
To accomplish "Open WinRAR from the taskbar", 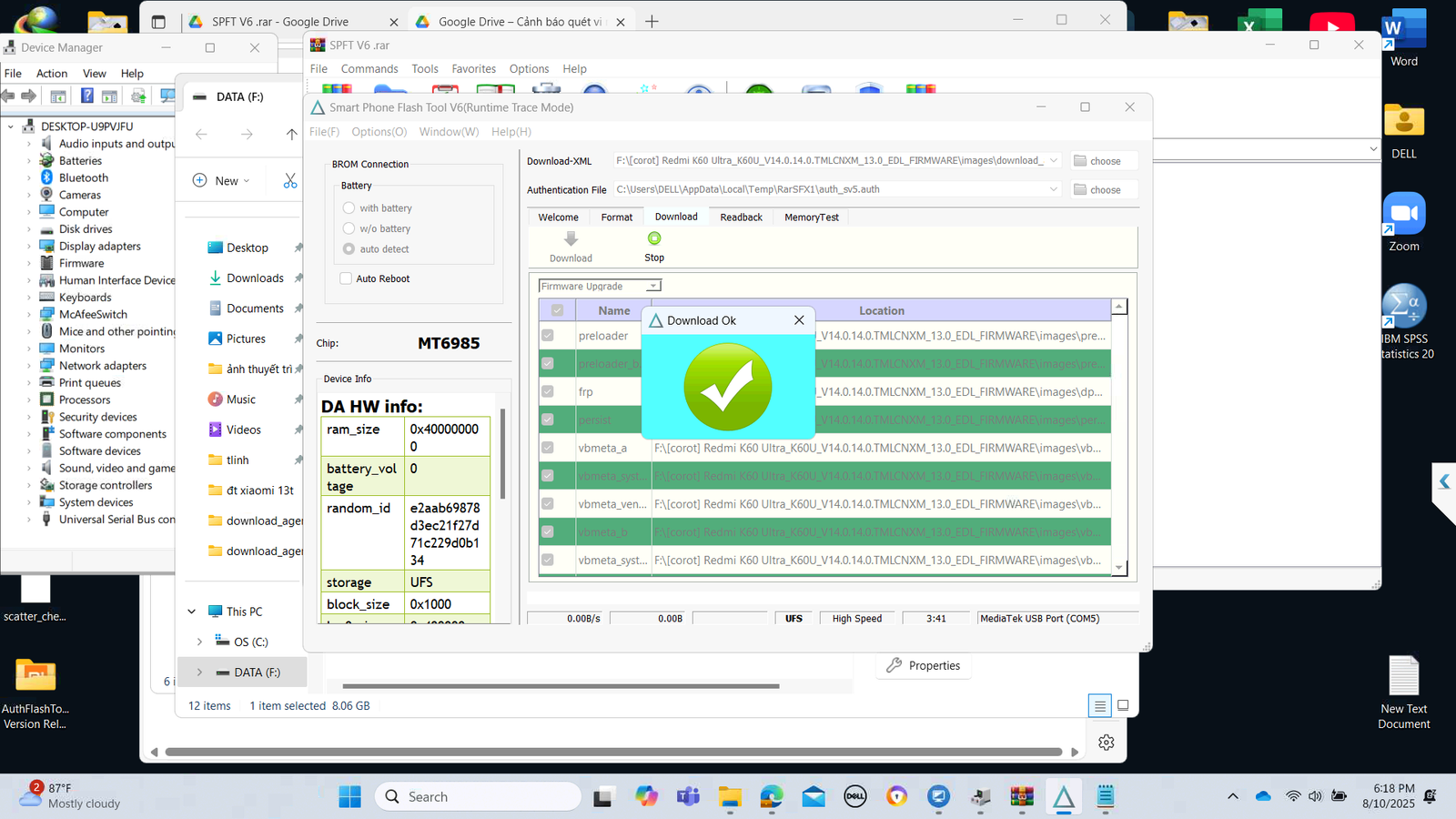I will [x=1022, y=796].
